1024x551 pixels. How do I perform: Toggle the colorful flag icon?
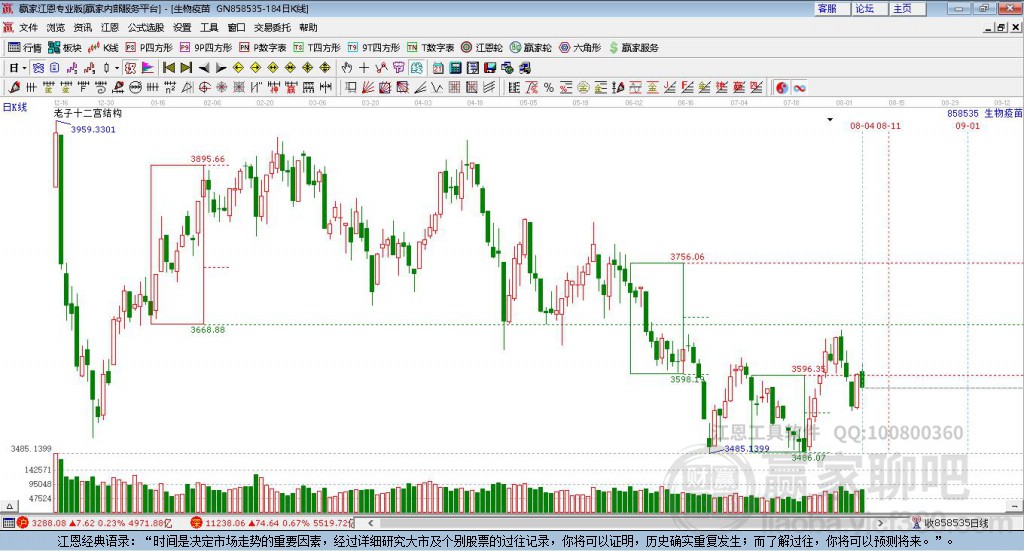point(148,67)
